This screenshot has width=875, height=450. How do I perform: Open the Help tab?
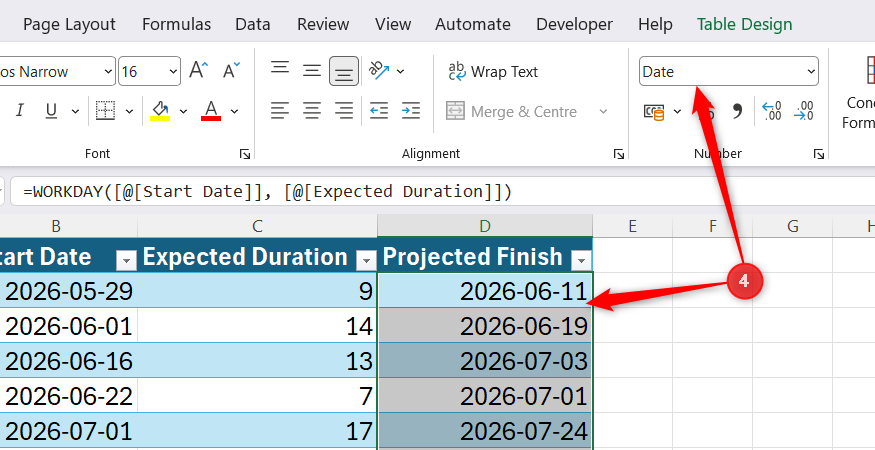click(x=655, y=25)
